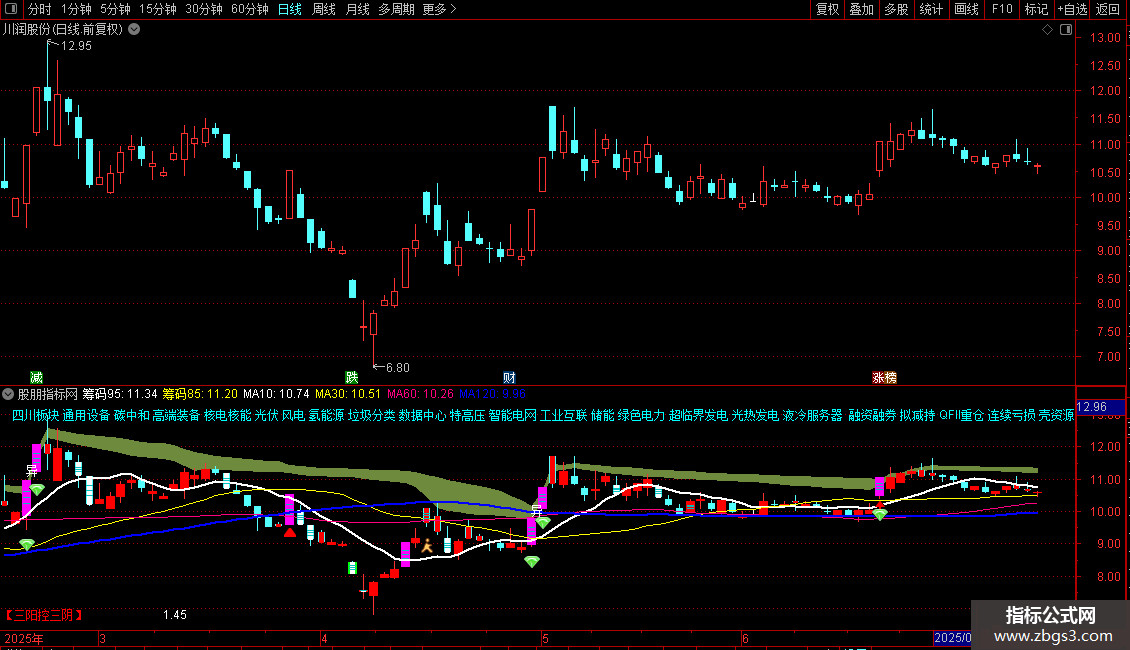Toggle the right side panel icon
1130x650 pixels.
1066,30
